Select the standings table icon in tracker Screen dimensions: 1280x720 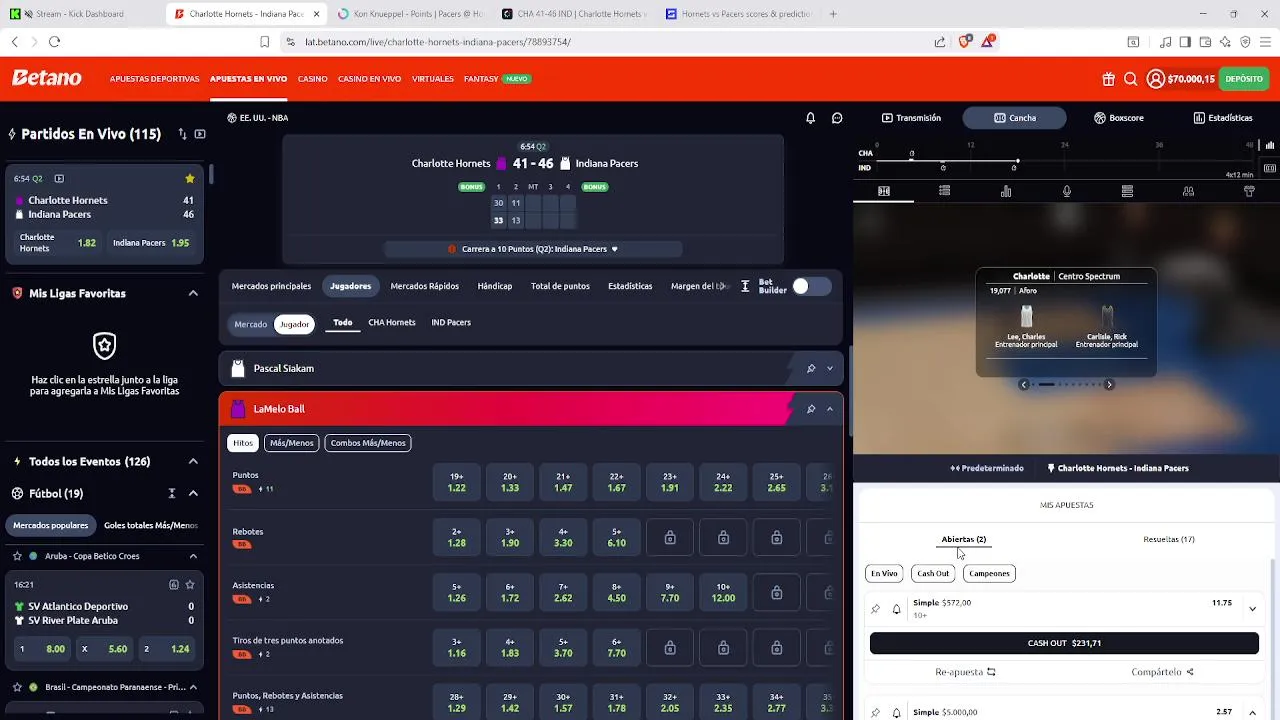click(x=1127, y=191)
